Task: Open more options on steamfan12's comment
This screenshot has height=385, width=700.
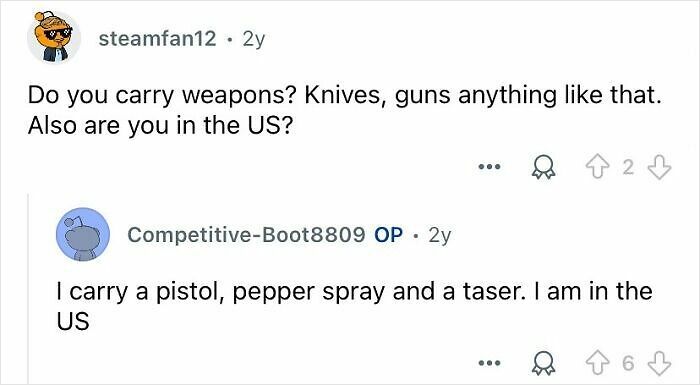Action: click(x=490, y=167)
